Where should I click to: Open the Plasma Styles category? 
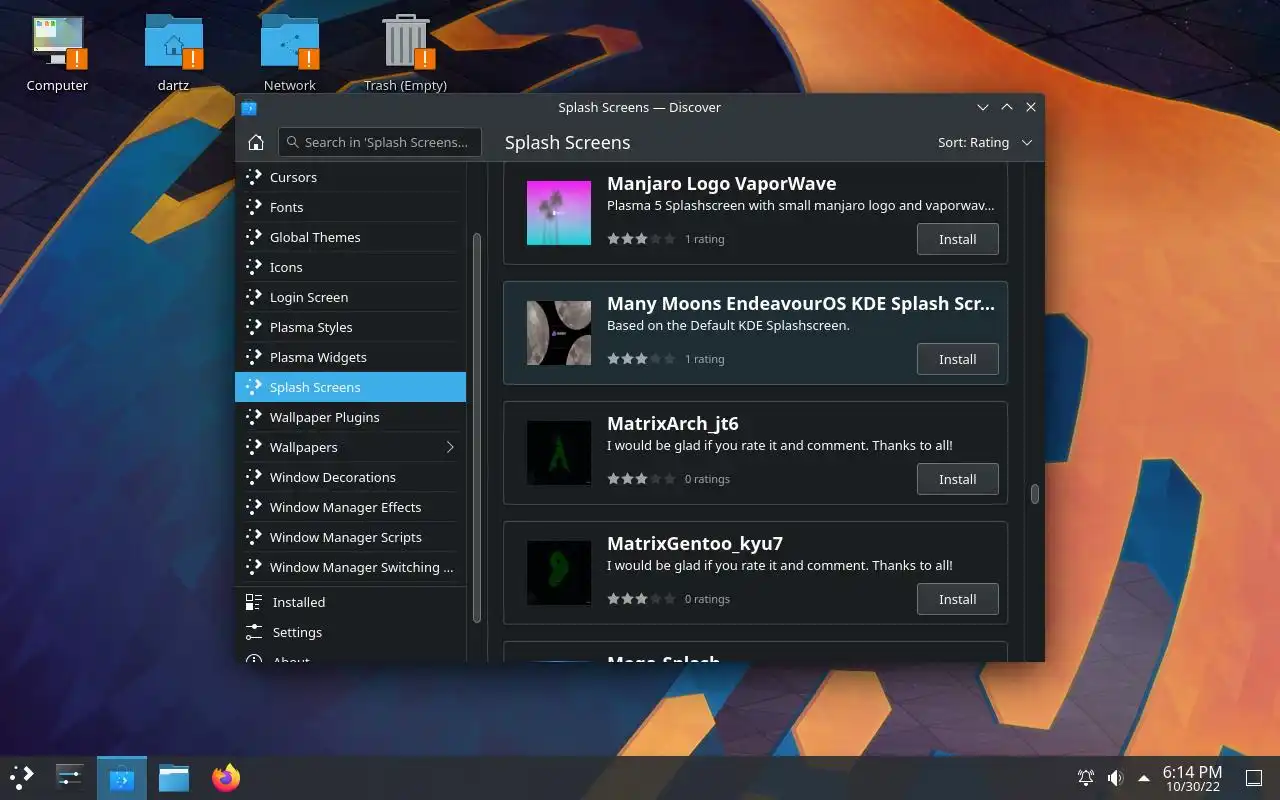[350, 327]
